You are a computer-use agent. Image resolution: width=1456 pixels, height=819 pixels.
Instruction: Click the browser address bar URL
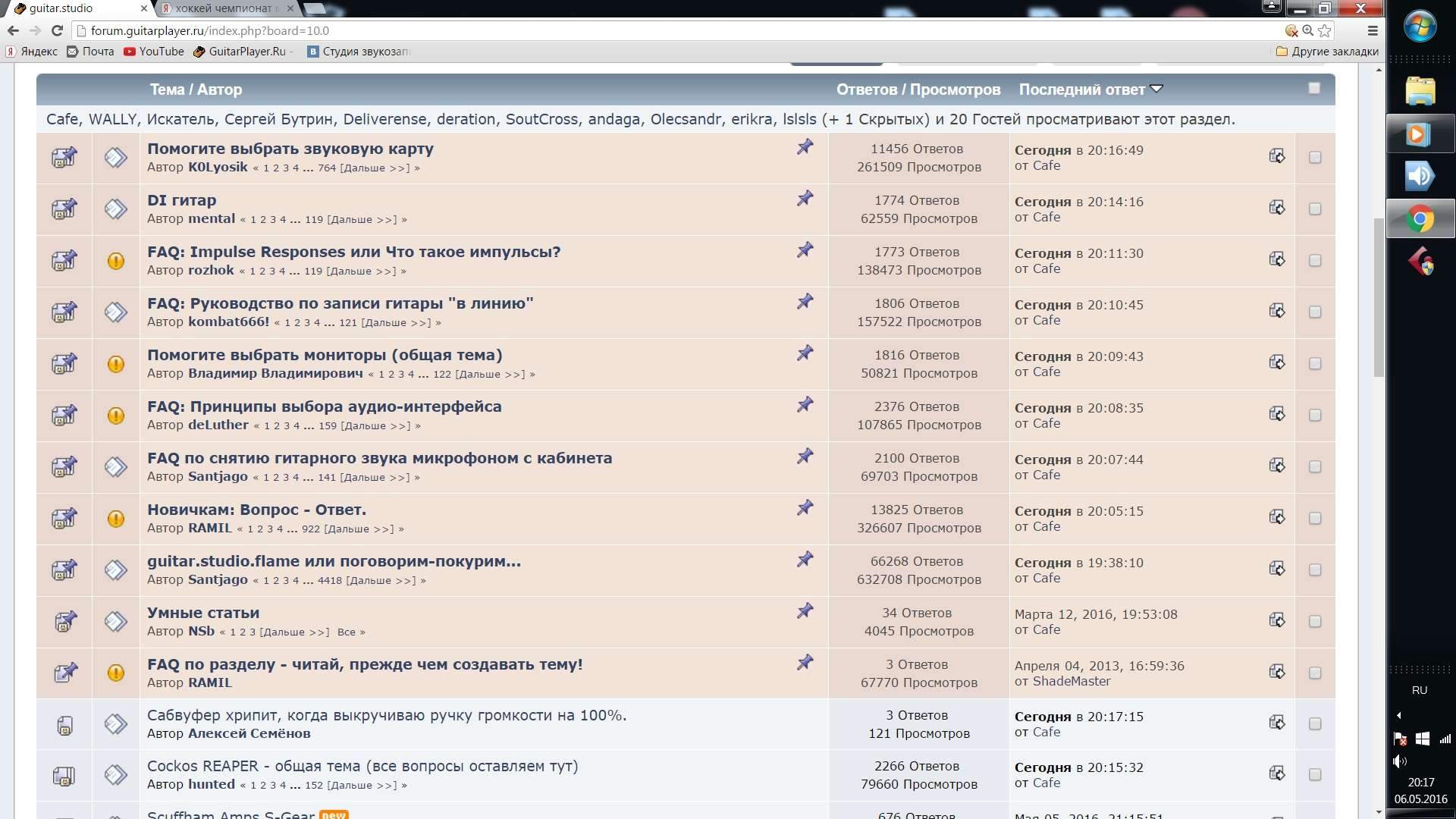[209, 30]
